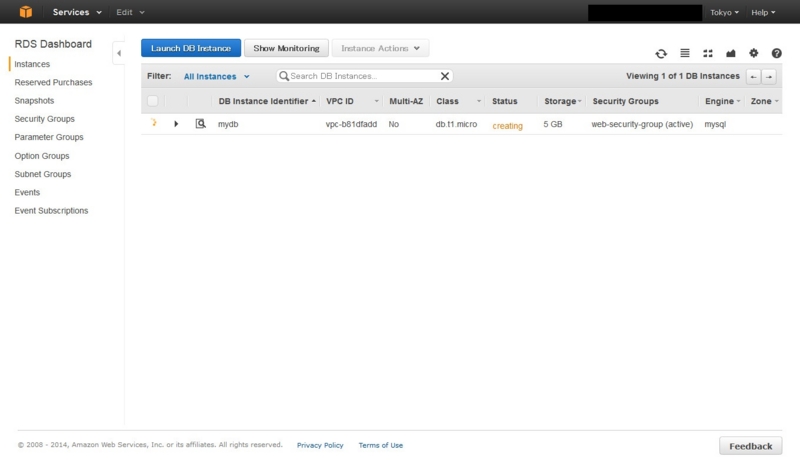This screenshot has width=800, height=460.
Task: Click the Multi-AZ column header
Action: [x=406, y=101]
